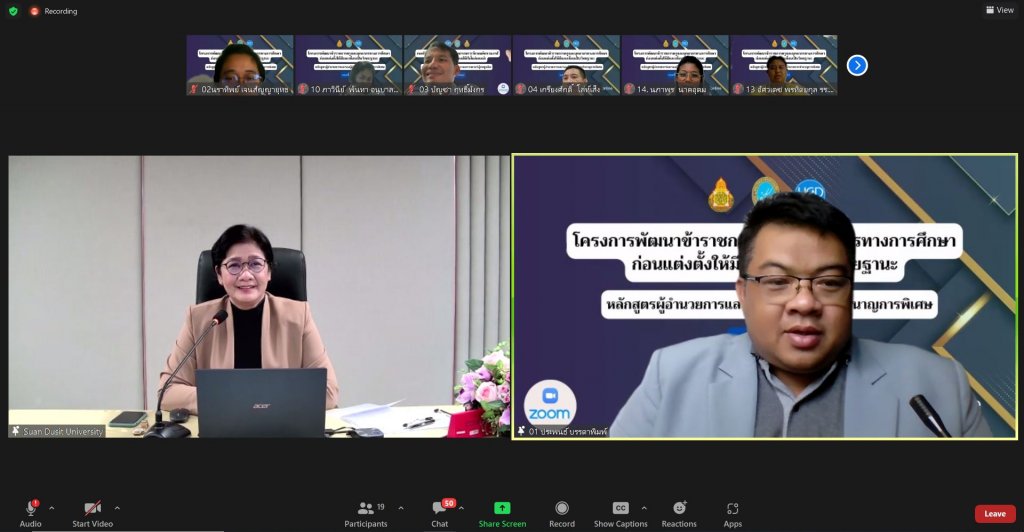Expand the Show Captions options chevron

click(644, 508)
